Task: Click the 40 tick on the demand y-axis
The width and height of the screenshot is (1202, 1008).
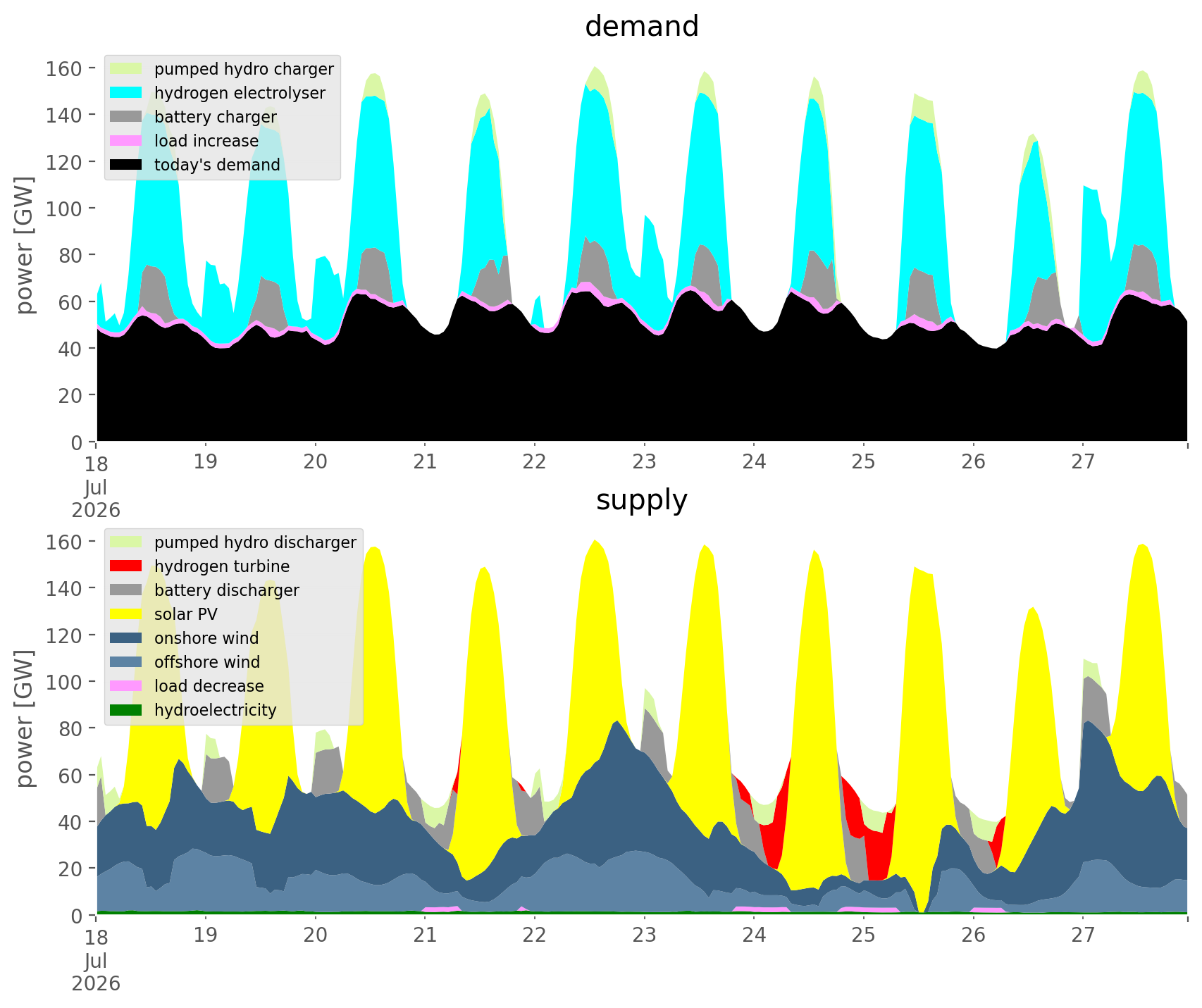Action: (x=70, y=348)
